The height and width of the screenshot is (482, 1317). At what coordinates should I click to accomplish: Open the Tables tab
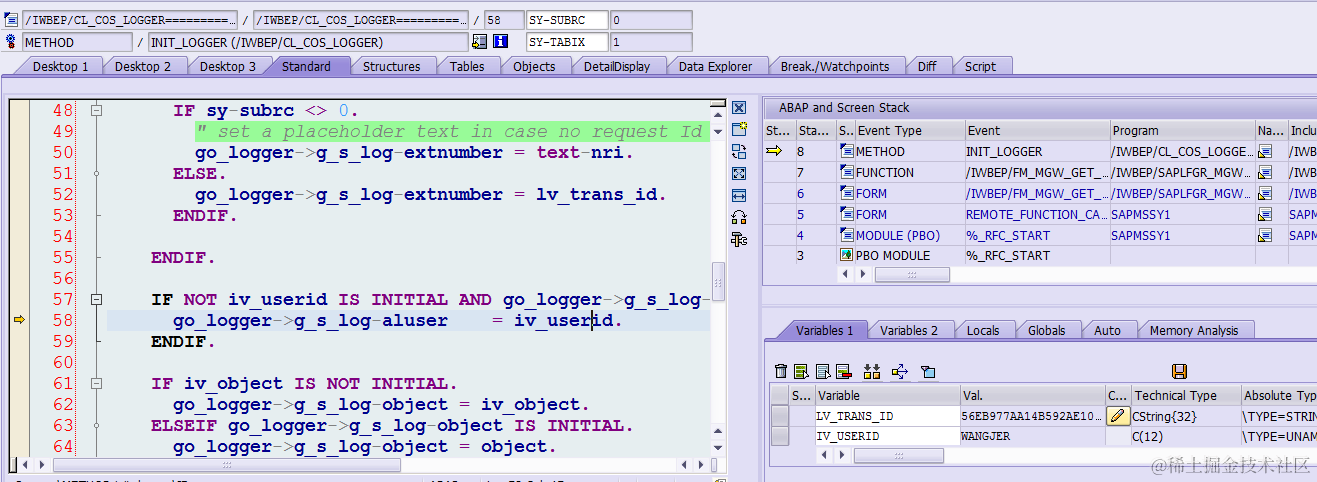tap(467, 66)
